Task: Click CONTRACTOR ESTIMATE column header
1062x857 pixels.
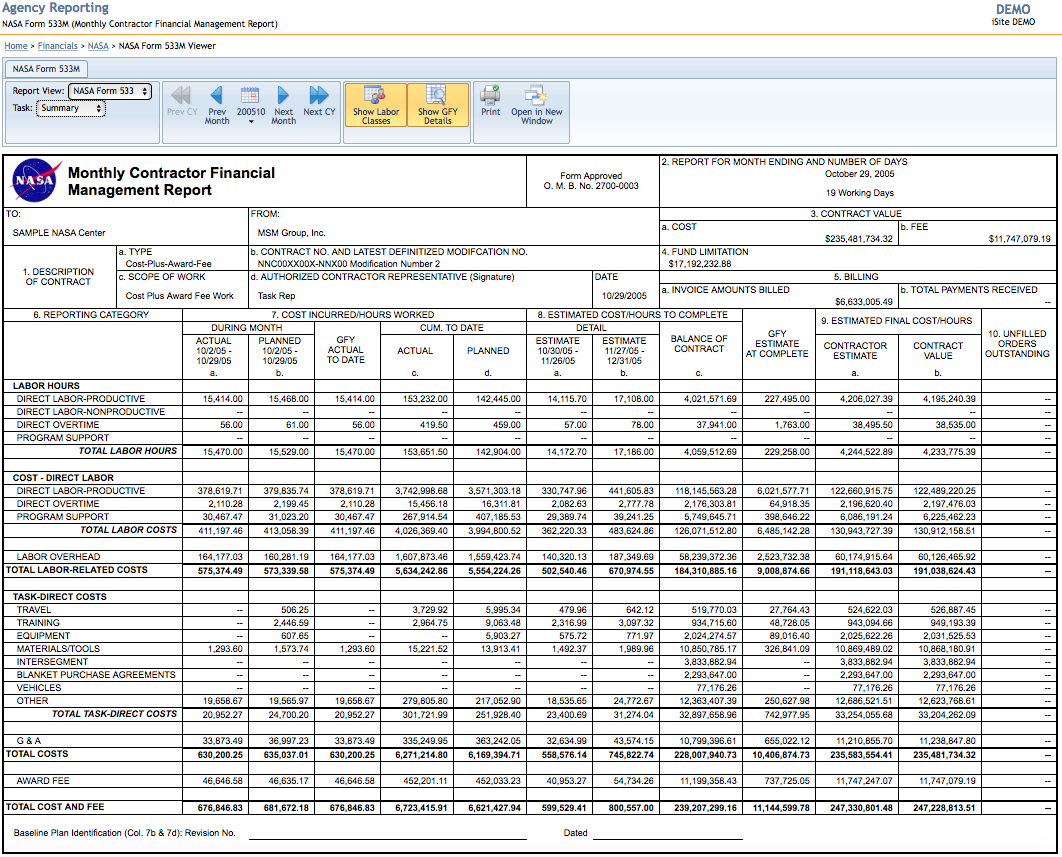Action: [x=855, y=350]
